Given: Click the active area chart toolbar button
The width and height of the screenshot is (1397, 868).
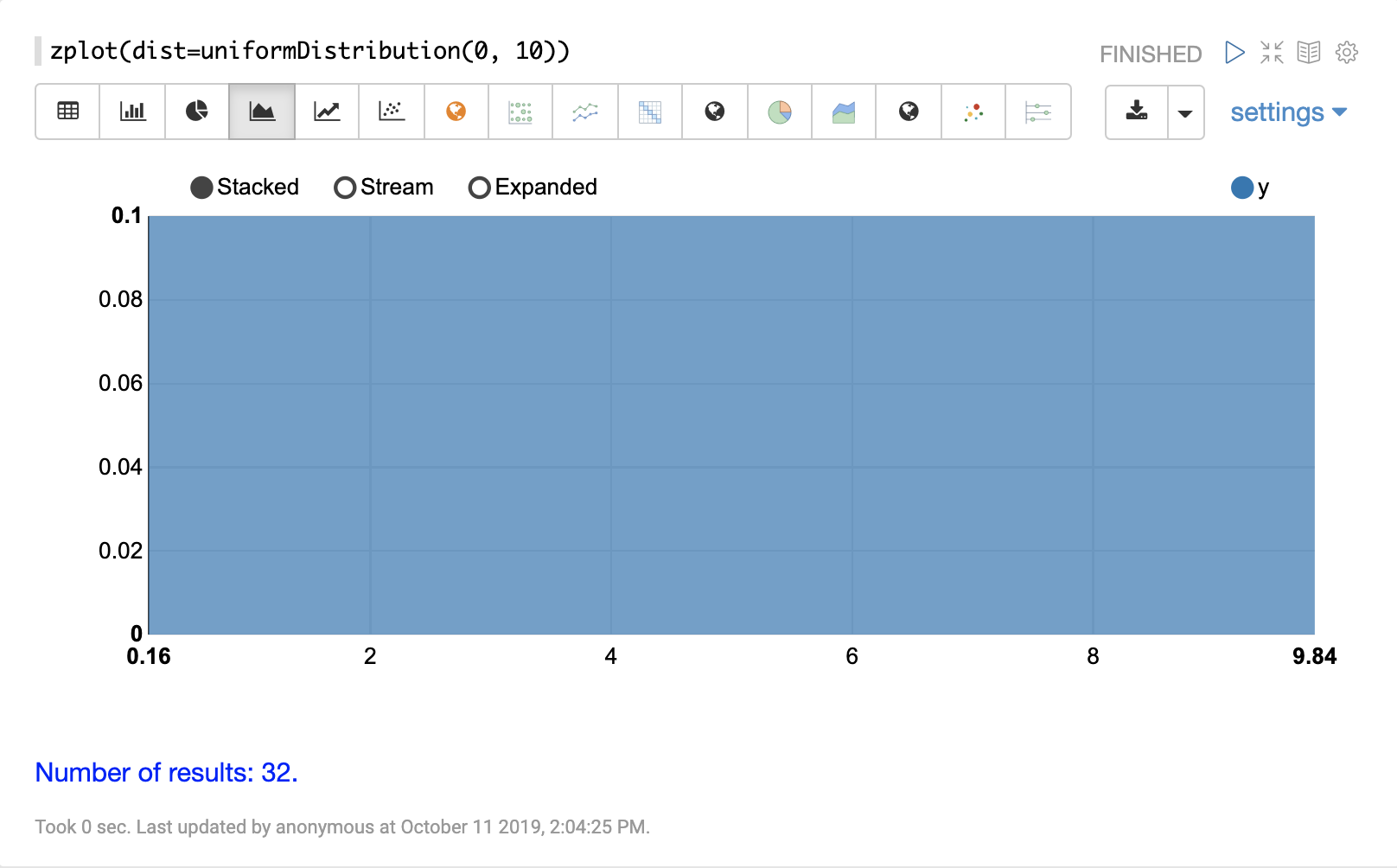Looking at the screenshot, I should click(x=262, y=112).
